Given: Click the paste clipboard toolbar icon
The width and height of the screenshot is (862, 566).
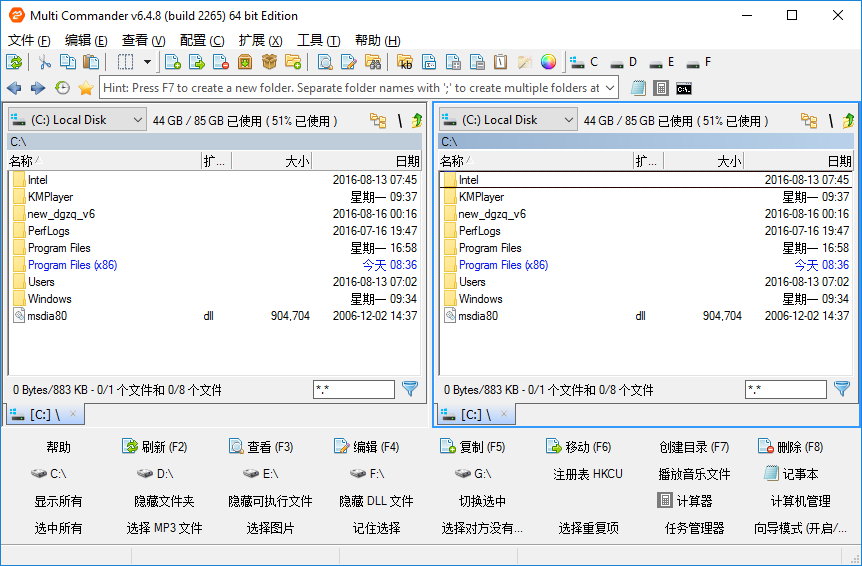Looking at the screenshot, I should 91,62.
